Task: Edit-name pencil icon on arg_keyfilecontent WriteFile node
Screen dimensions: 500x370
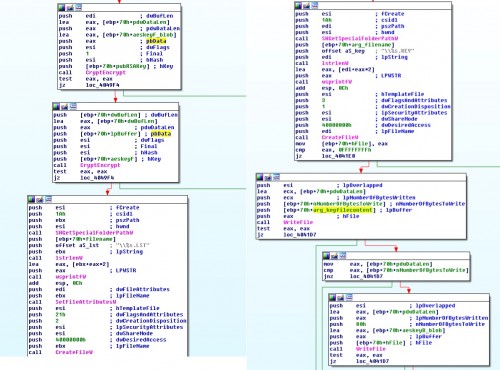Action: coord(268,177)
